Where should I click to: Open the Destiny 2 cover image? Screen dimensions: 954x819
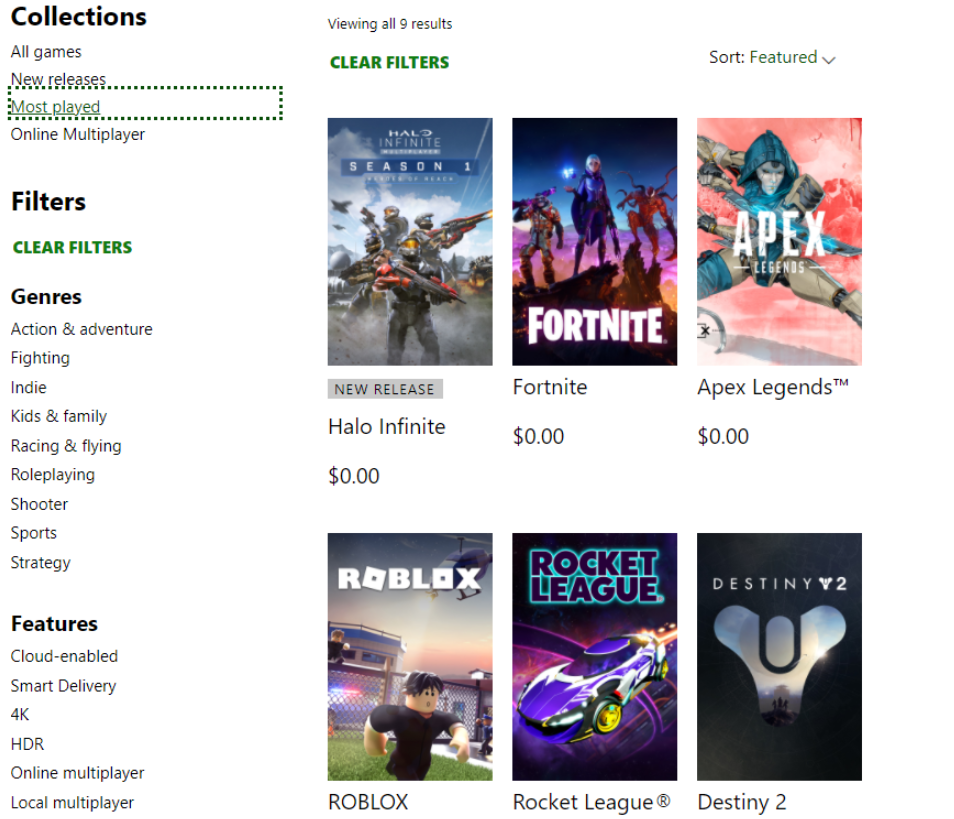click(x=779, y=657)
